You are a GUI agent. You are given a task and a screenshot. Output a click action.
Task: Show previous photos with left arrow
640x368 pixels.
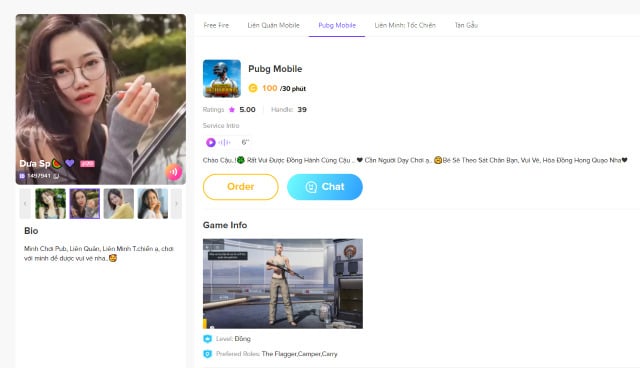click(25, 204)
